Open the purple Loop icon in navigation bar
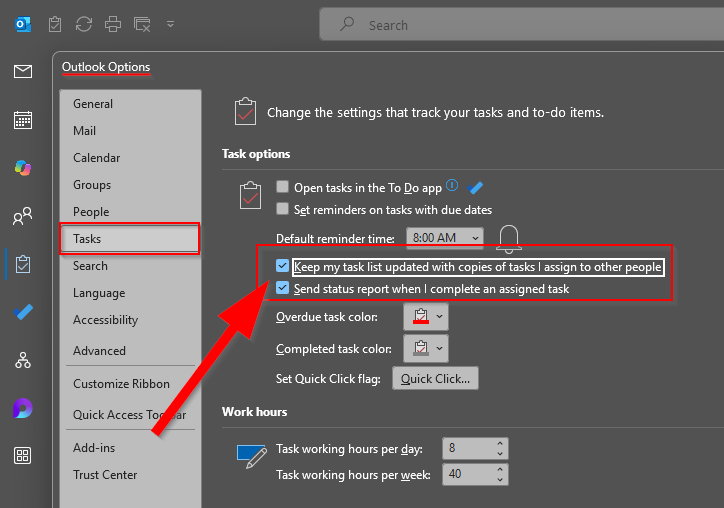 [x=23, y=408]
